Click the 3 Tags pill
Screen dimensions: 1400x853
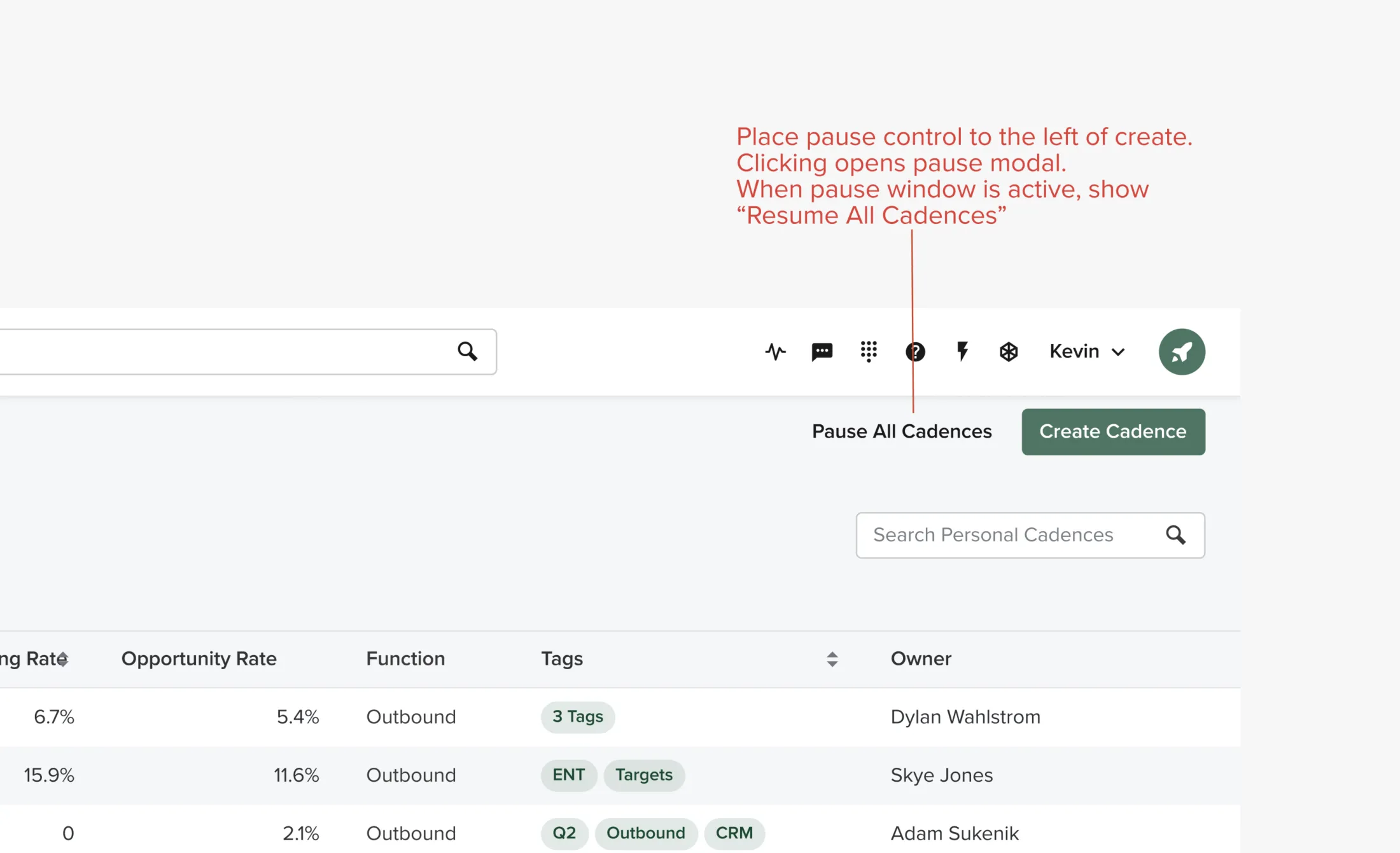577,717
